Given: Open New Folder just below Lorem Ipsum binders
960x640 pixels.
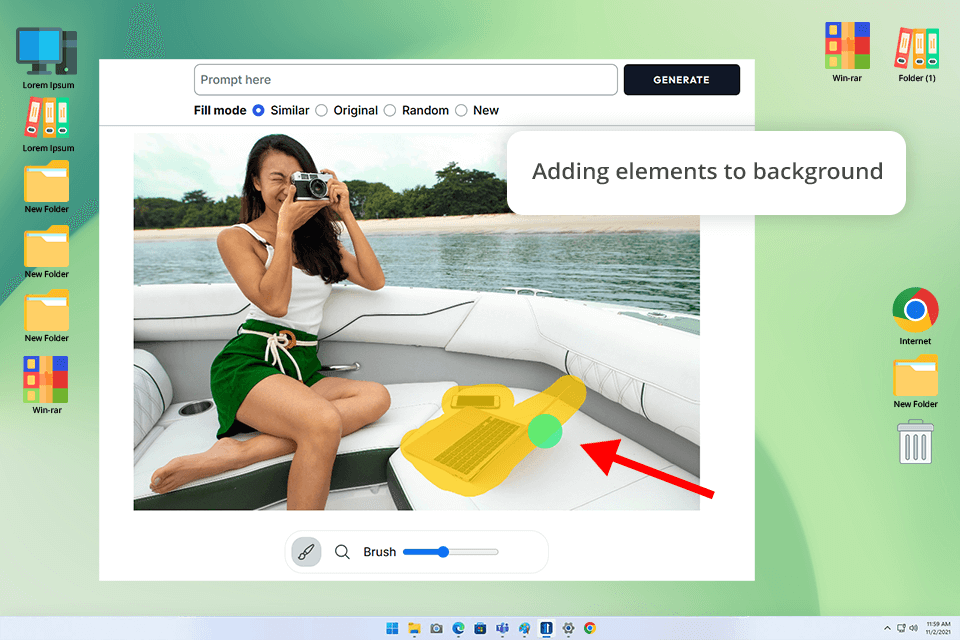Looking at the screenshot, I should tap(47, 181).
